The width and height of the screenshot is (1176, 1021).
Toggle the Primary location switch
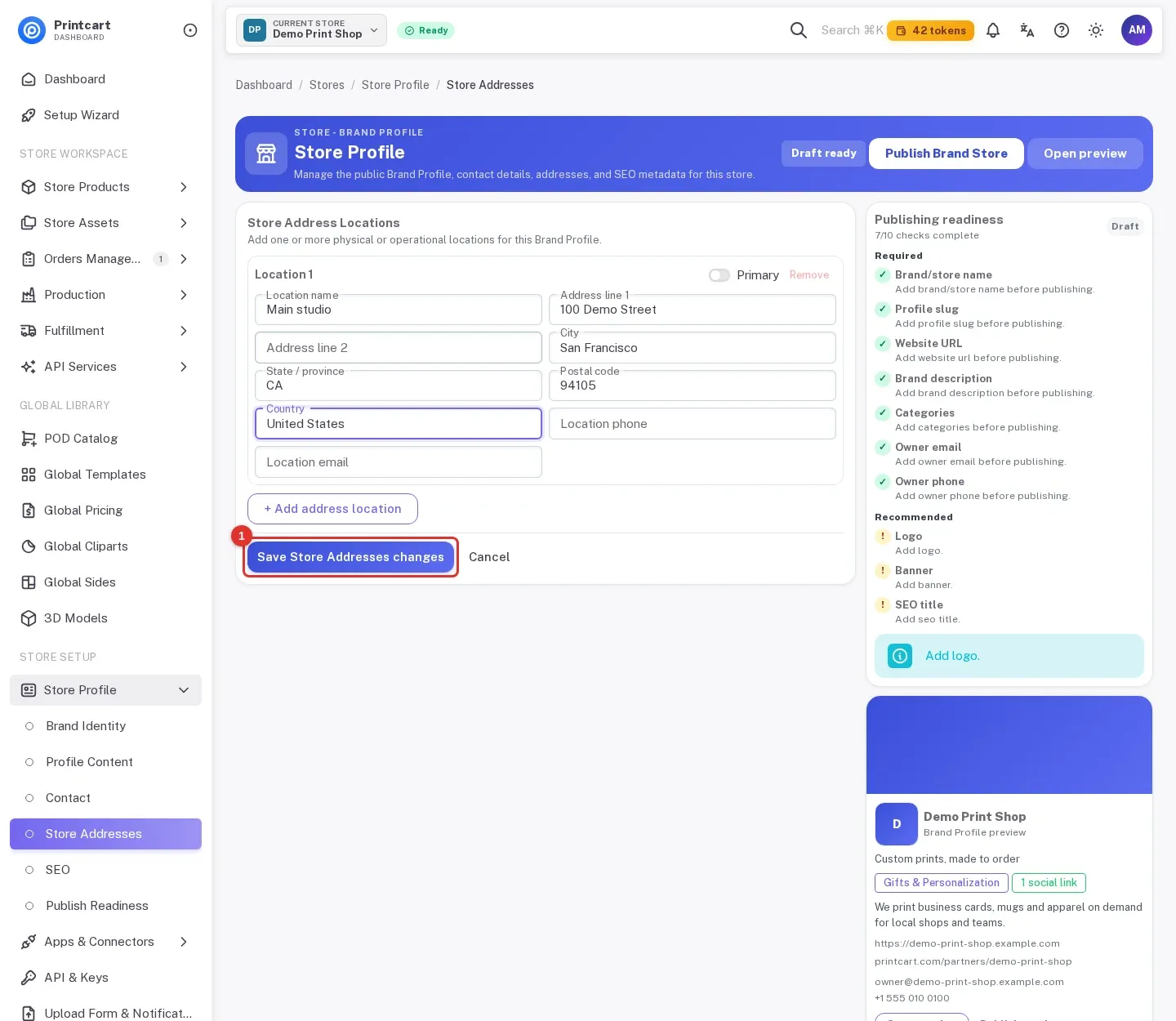click(x=719, y=275)
